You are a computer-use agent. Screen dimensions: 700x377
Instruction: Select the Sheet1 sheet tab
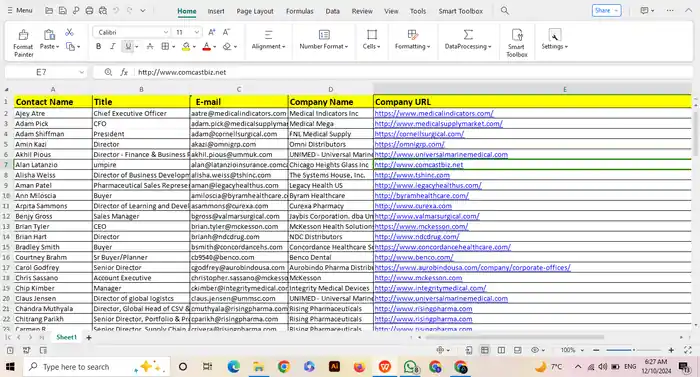[67, 337]
